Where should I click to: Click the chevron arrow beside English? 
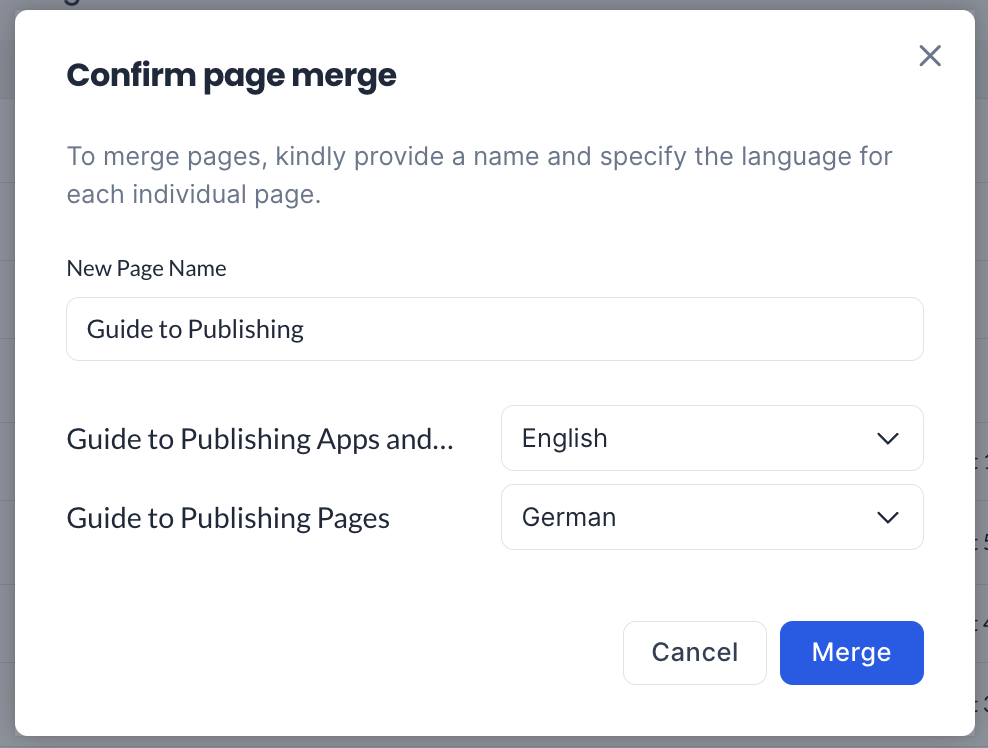click(888, 439)
